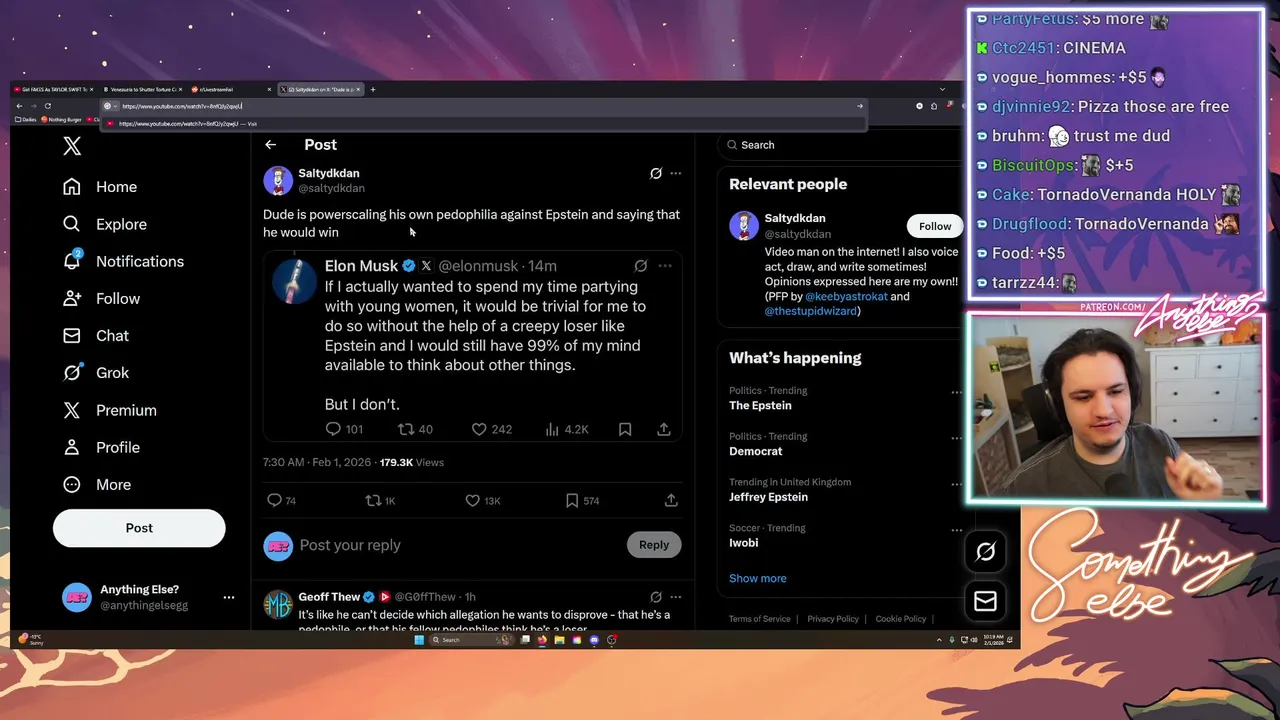This screenshot has height=720, width=1280.
Task: Repost the main post showing 1K reposts
Action: 373,500
